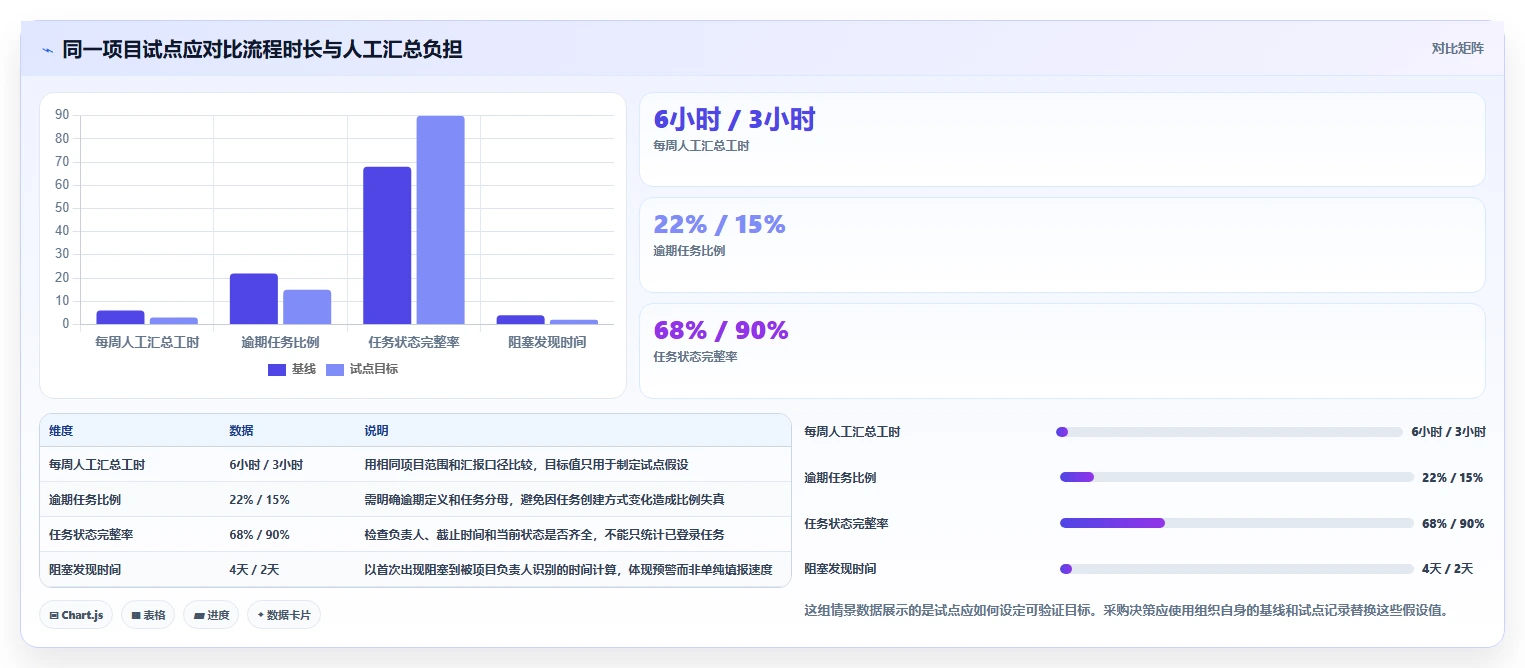Click the 逾期任务比例 基线 bar in chart

[254, 299]
